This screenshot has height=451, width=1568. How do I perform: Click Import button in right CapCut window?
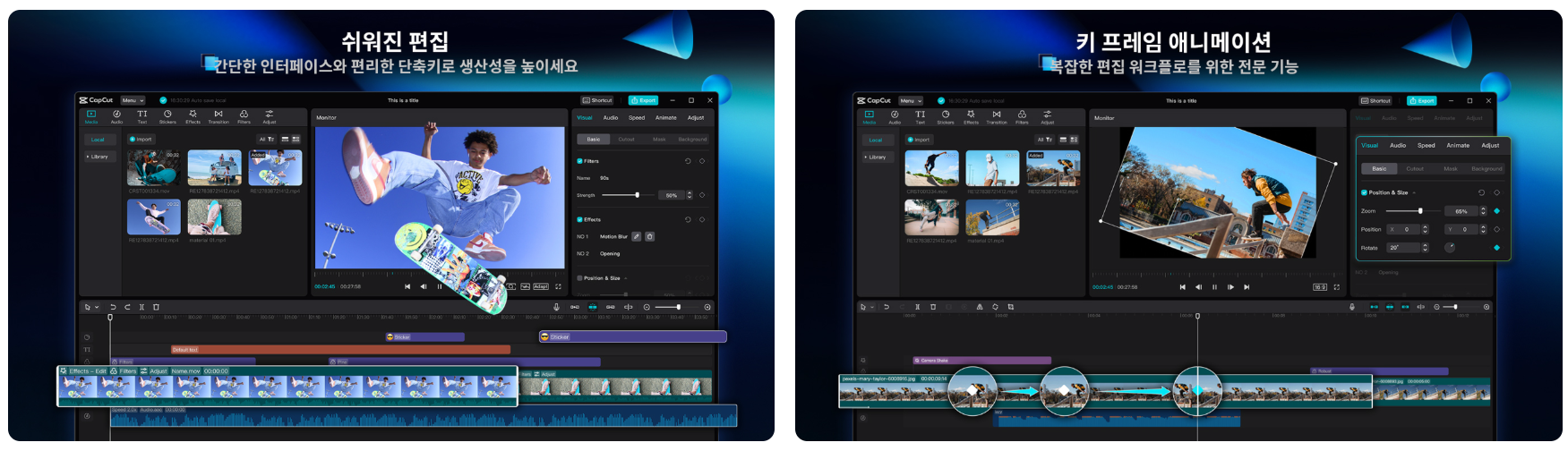(x=919, y=140)
